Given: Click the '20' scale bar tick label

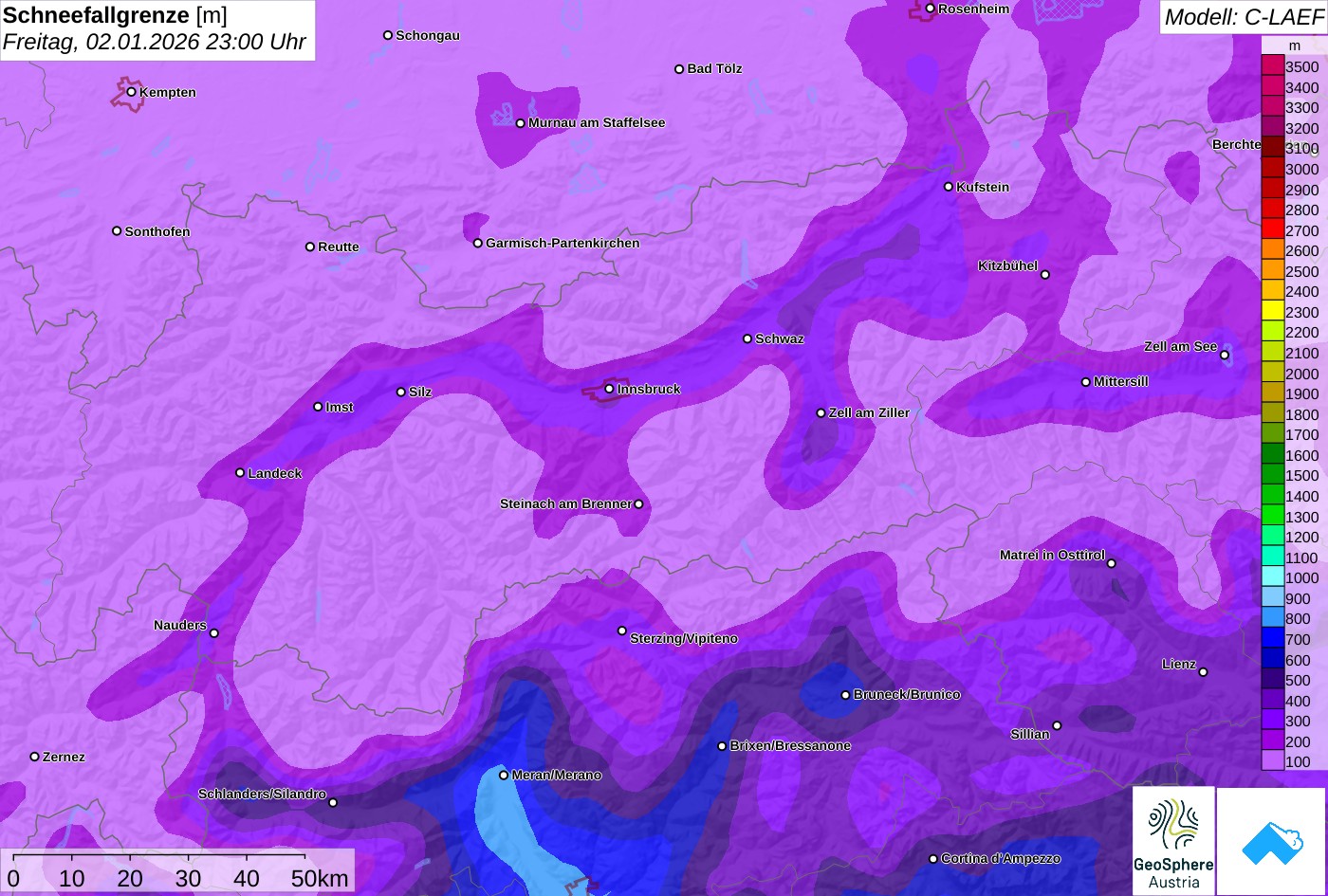Looking at the screenshot, I should (x=130, y=878).
